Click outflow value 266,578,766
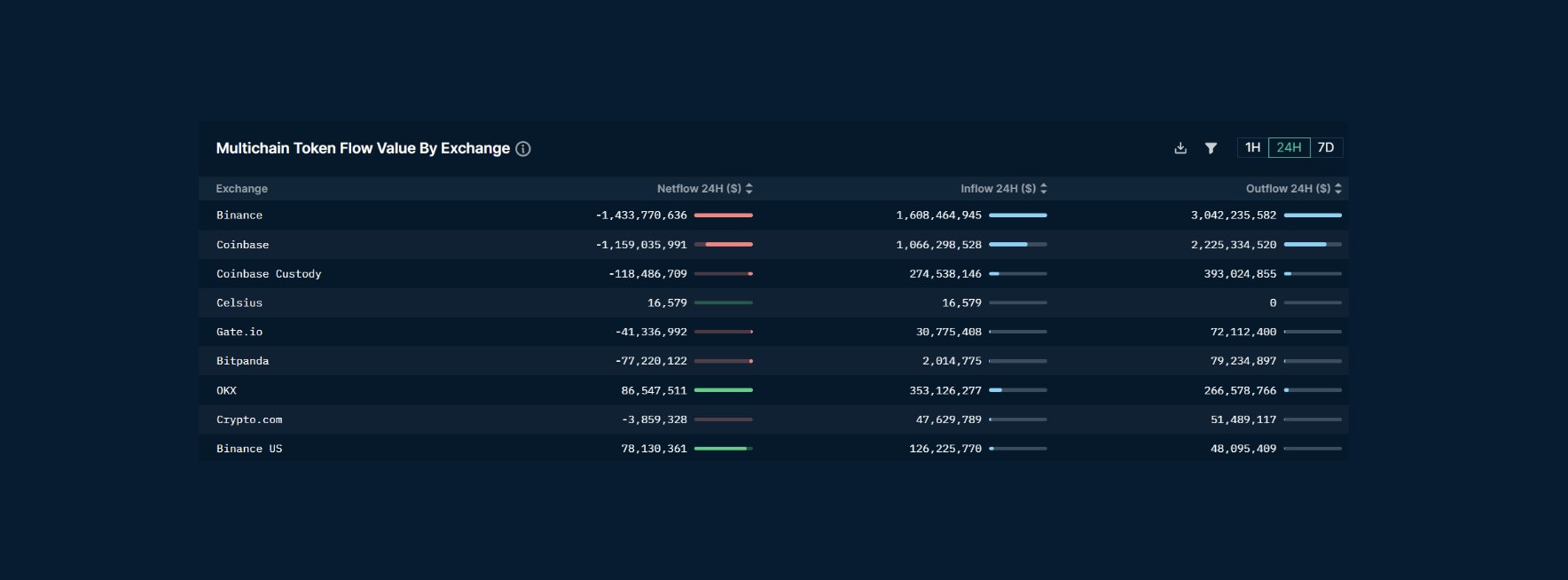The height and width of the screenshot is (580, 1568). click(1240, 390)
